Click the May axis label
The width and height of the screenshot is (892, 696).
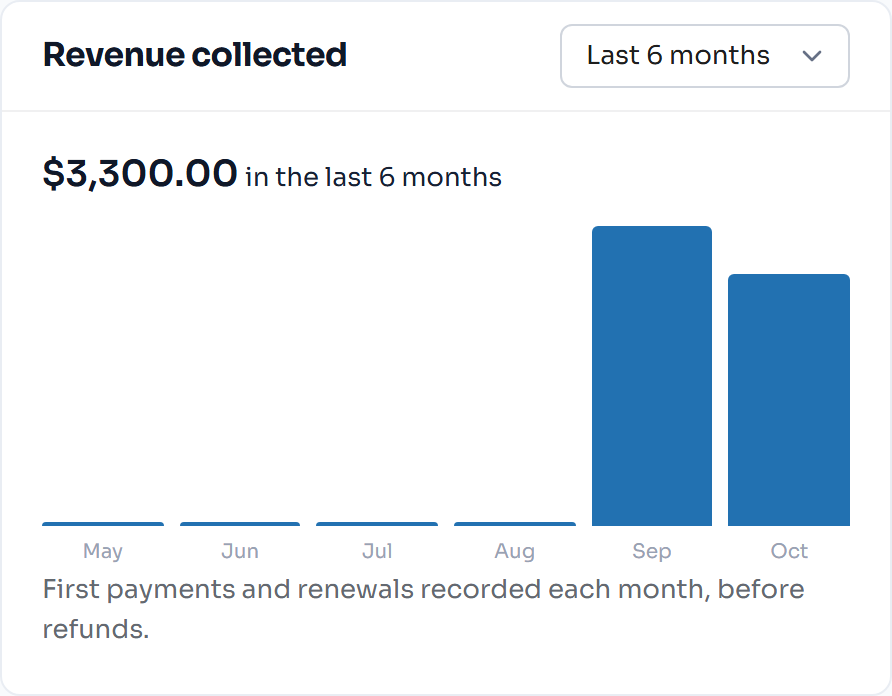pyautogui.click(x=103, y=551)
